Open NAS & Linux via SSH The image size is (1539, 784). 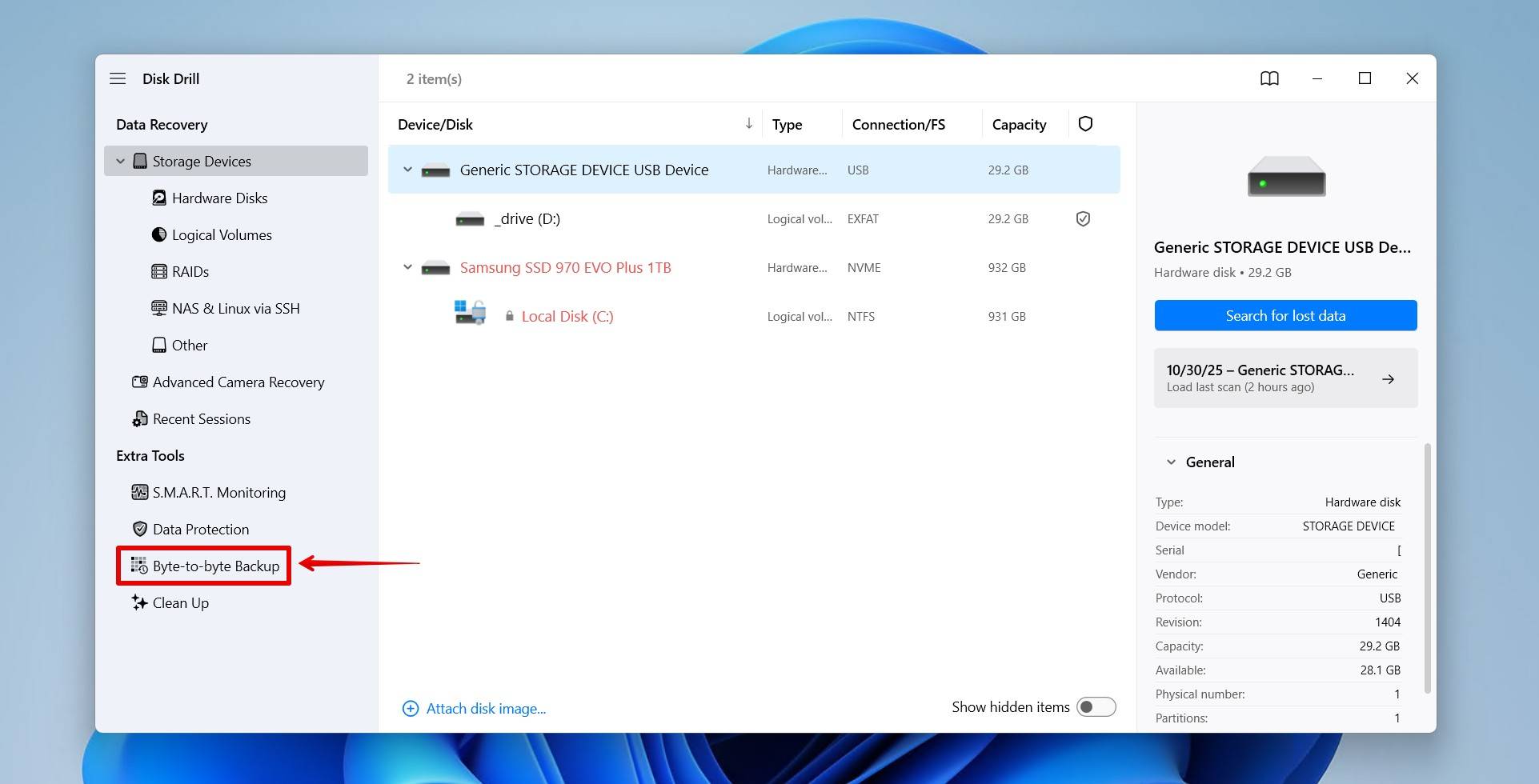click(235, 308)
